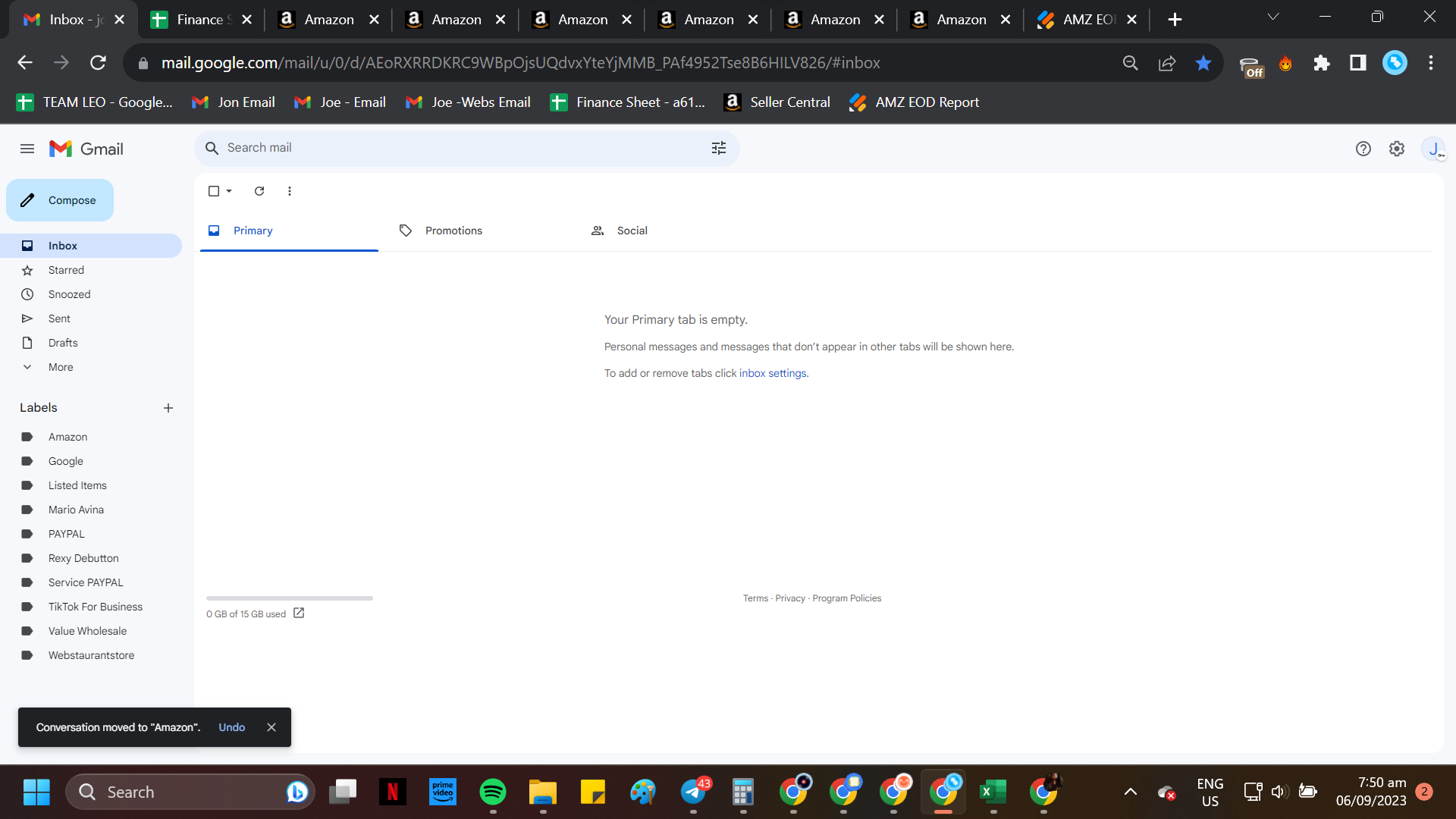Open the Windows Start menu

(x=36, y=792)
